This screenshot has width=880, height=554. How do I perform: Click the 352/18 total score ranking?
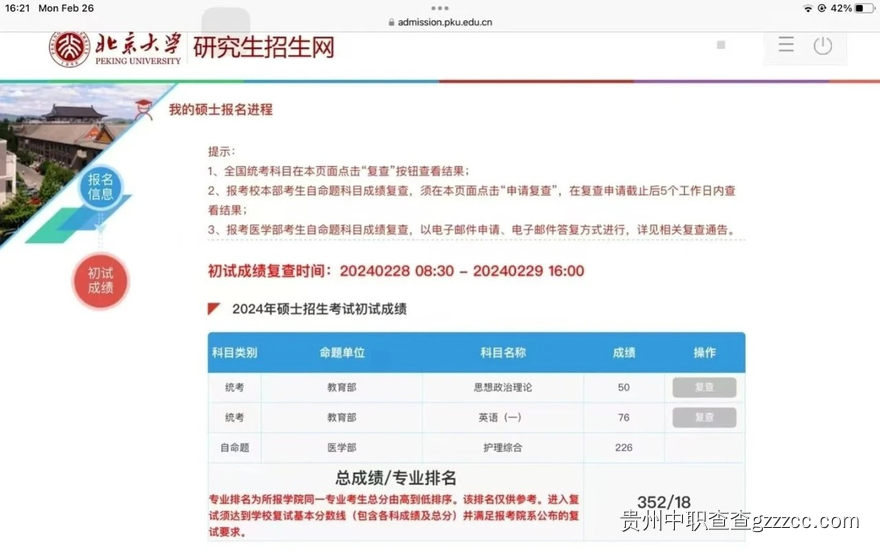664,502
